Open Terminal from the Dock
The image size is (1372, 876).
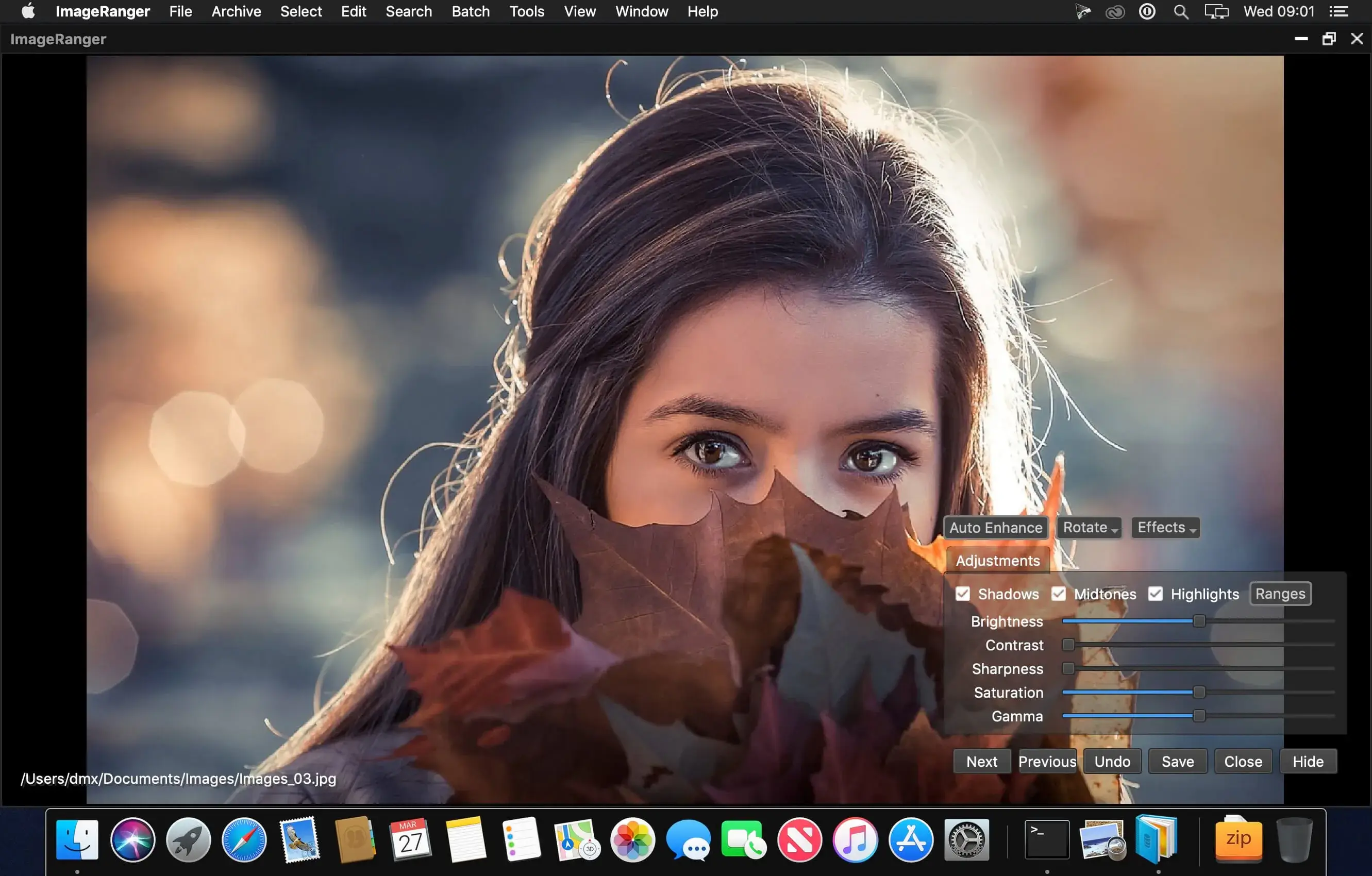tap(1047, 839)
